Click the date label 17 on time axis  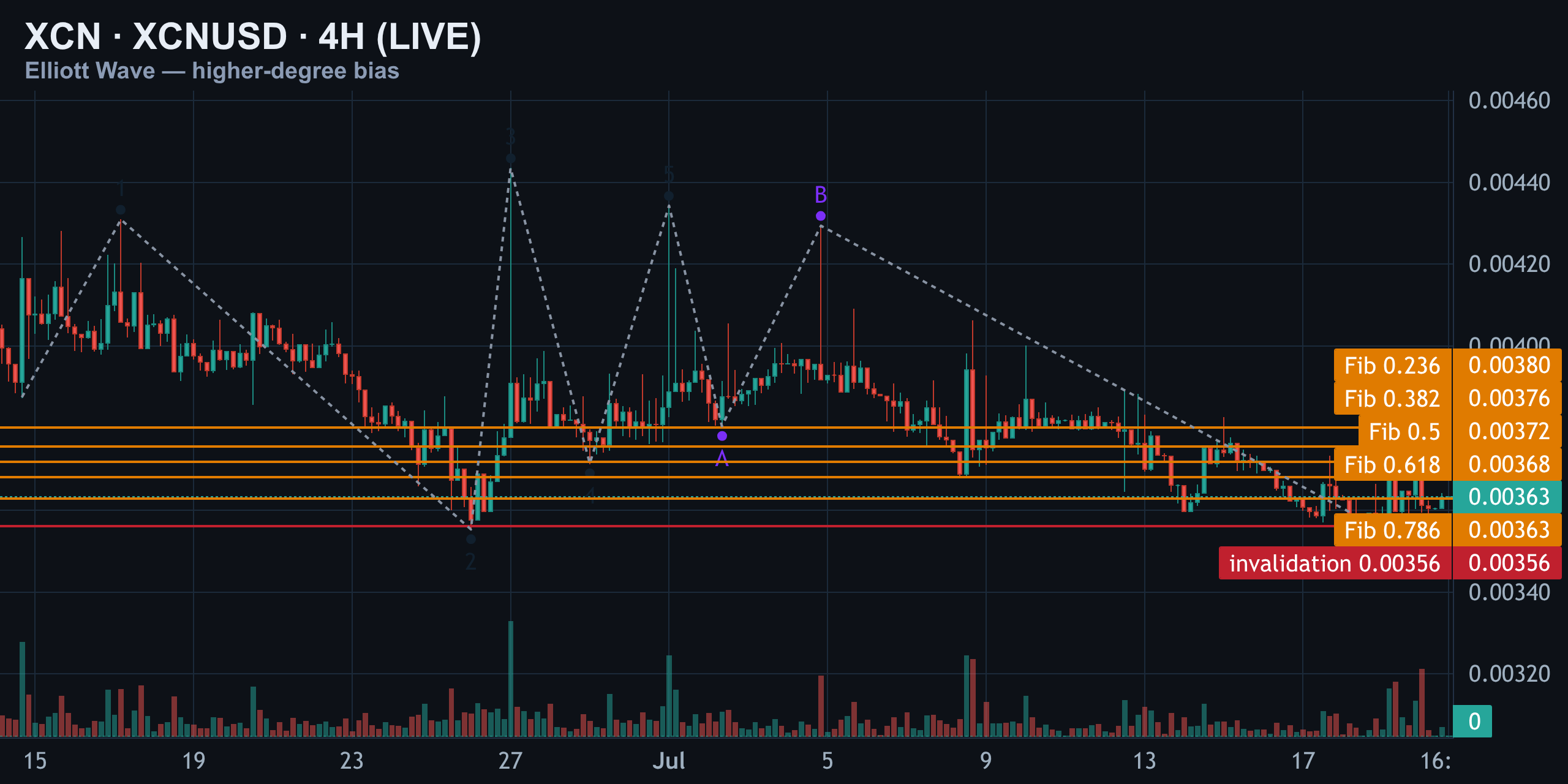click(1303, 761)
